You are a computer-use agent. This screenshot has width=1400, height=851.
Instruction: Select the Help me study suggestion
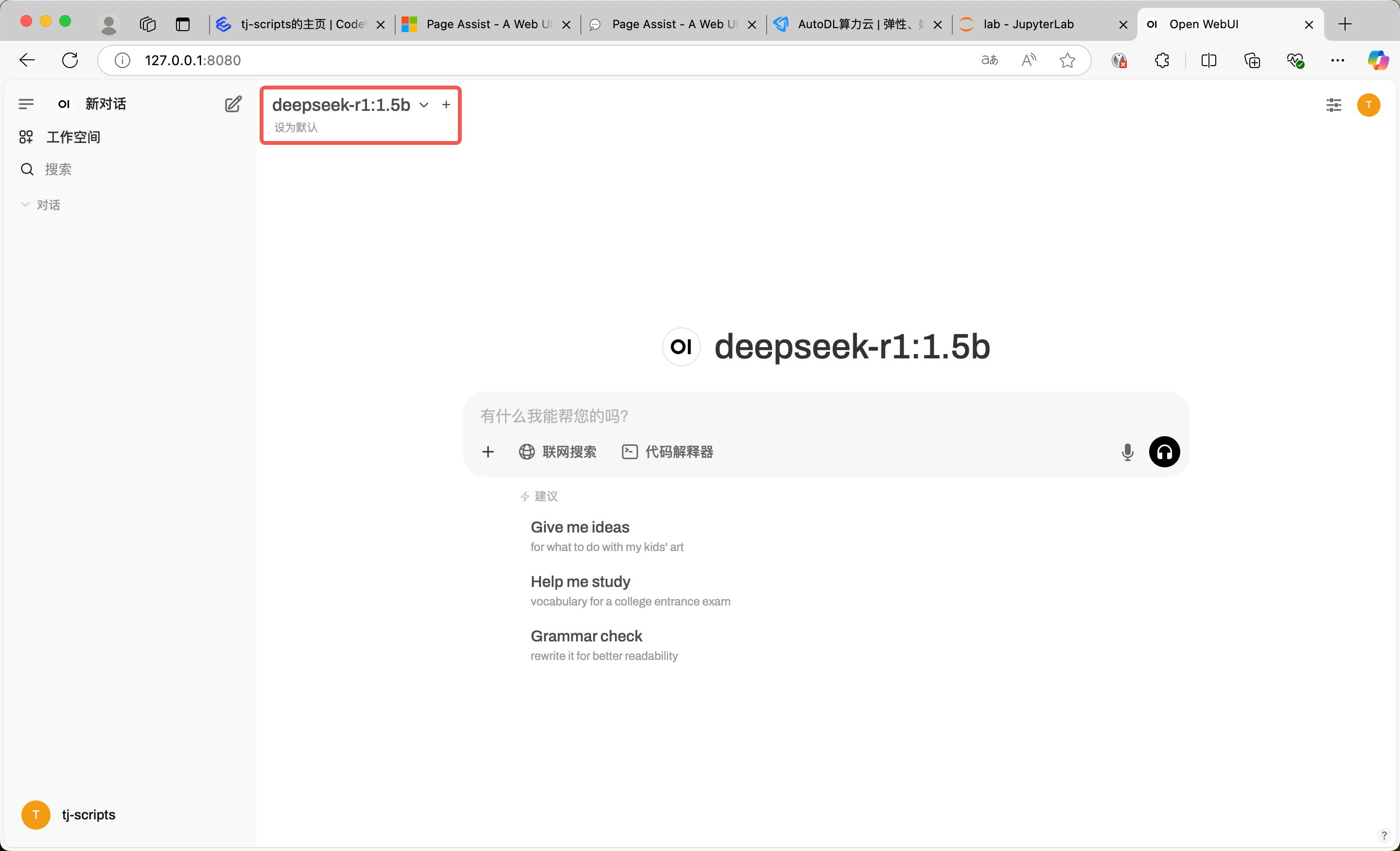pos(630,591)
